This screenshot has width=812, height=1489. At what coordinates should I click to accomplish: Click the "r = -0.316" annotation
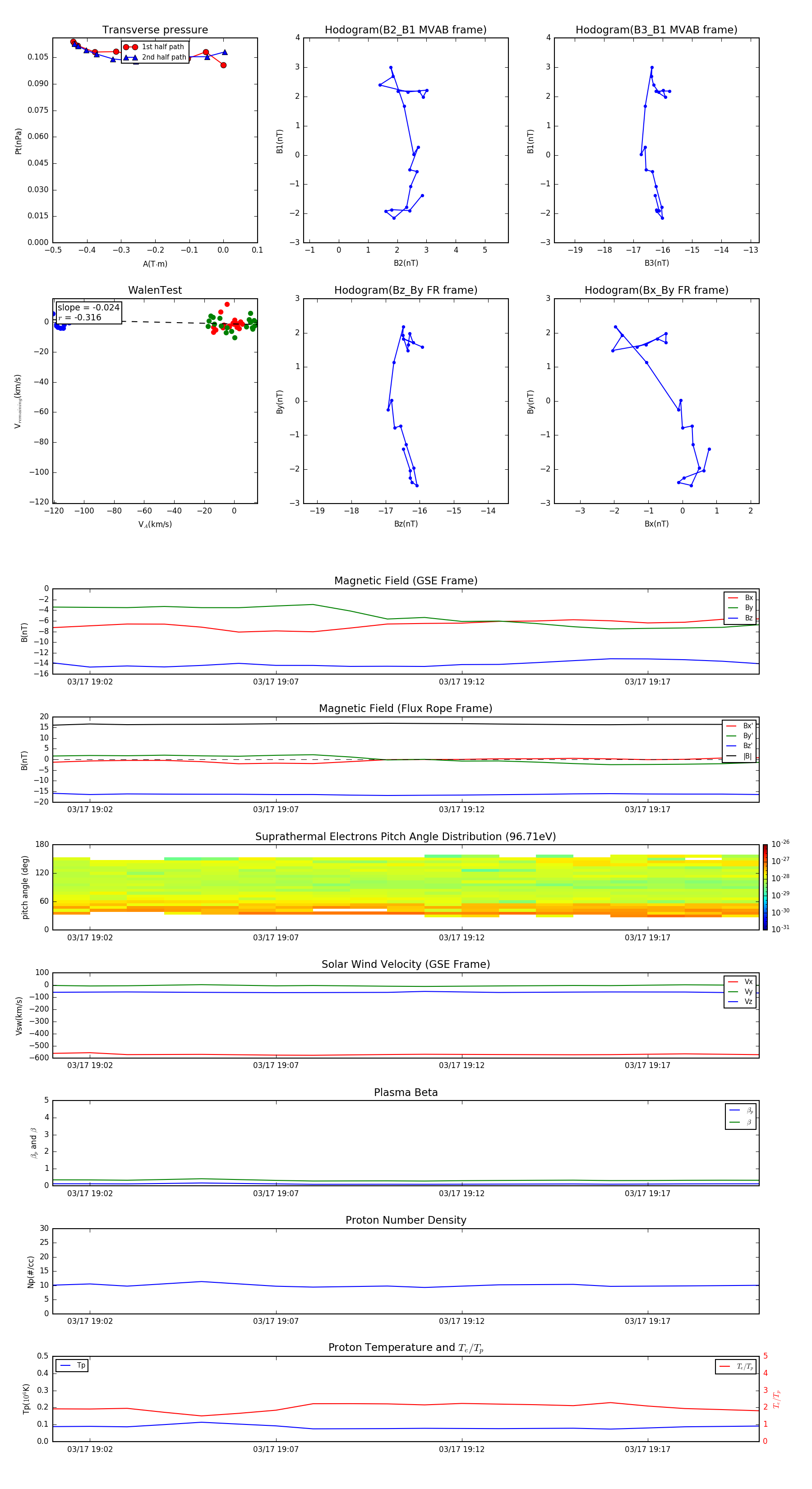tap(80, 317)
